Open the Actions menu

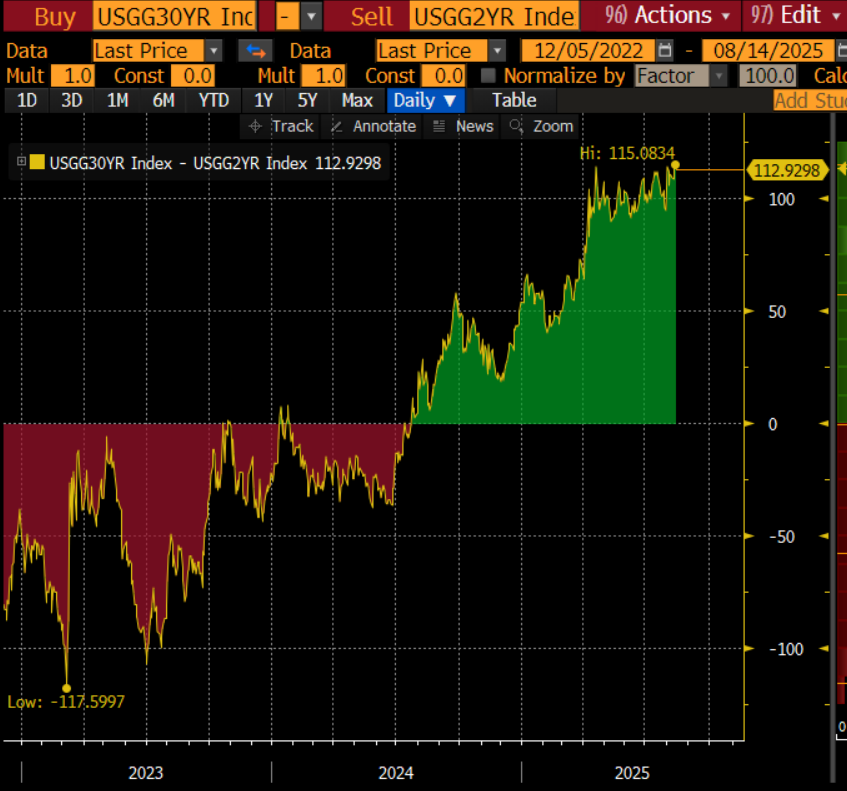[668, 16]
